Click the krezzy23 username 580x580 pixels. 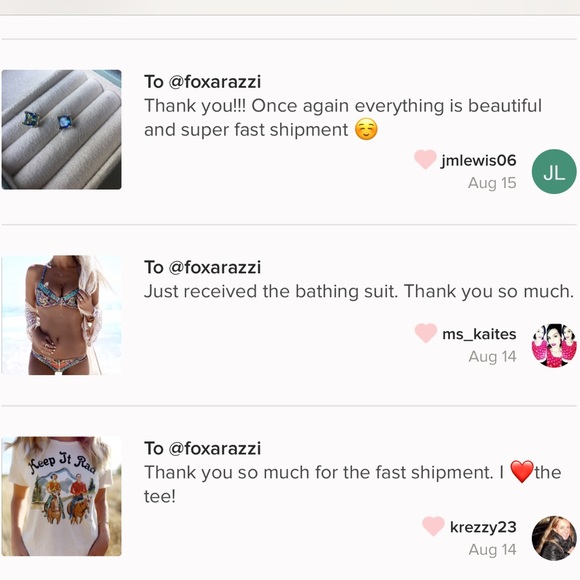click(483, 527)
